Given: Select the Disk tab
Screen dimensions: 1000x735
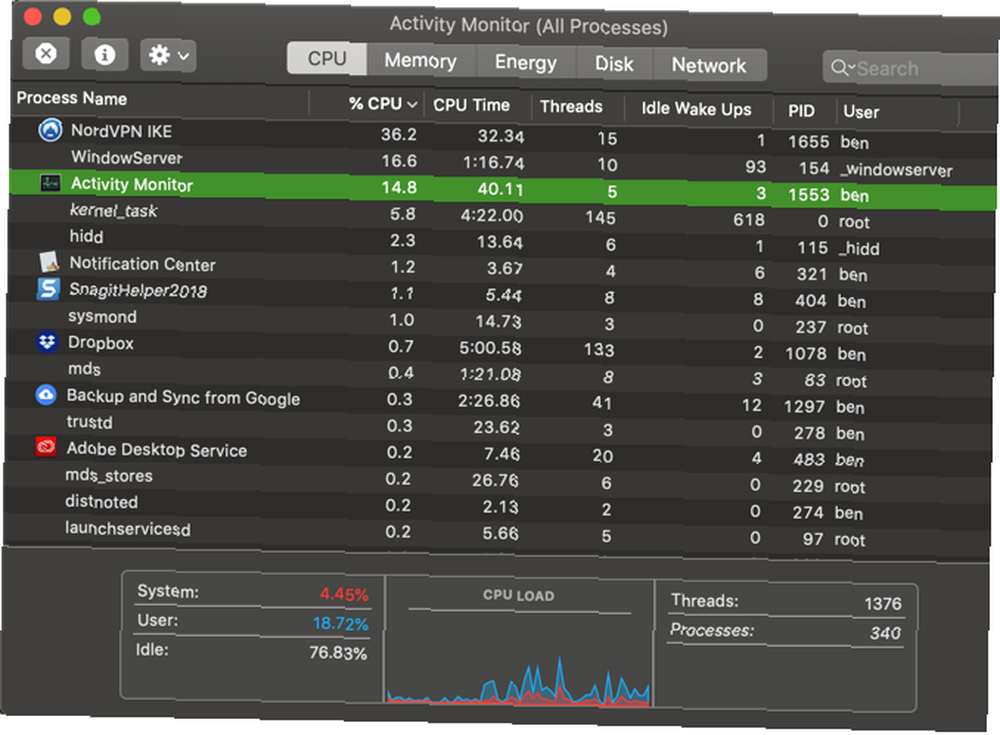Looking at the screenshot, I should pos(614,64).
